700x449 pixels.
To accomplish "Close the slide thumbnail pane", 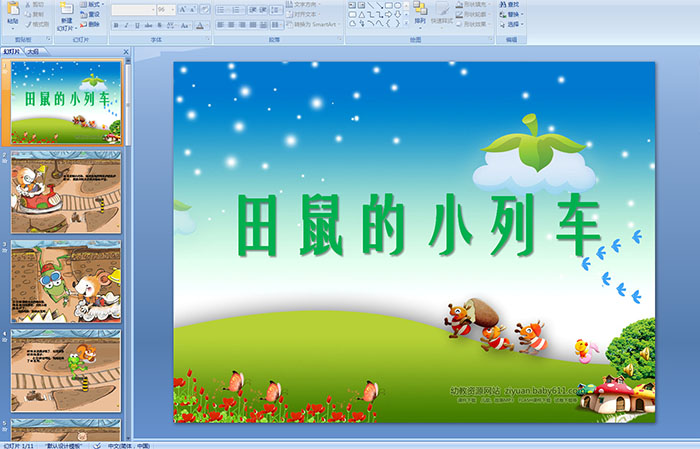I will tap(126, 50).
